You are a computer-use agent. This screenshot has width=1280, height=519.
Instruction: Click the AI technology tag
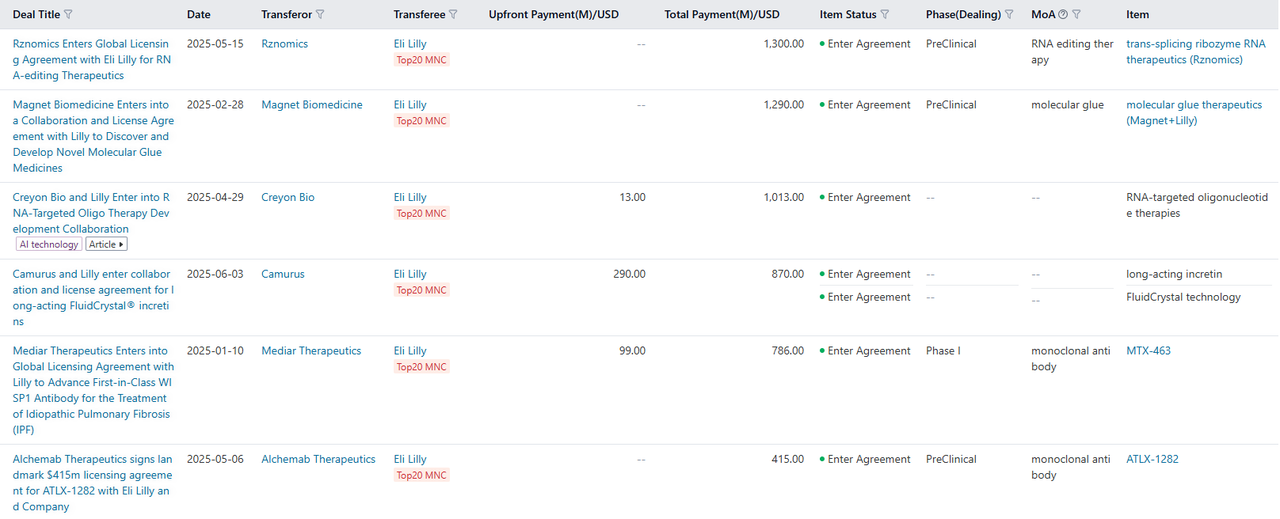tap(48, 244)
